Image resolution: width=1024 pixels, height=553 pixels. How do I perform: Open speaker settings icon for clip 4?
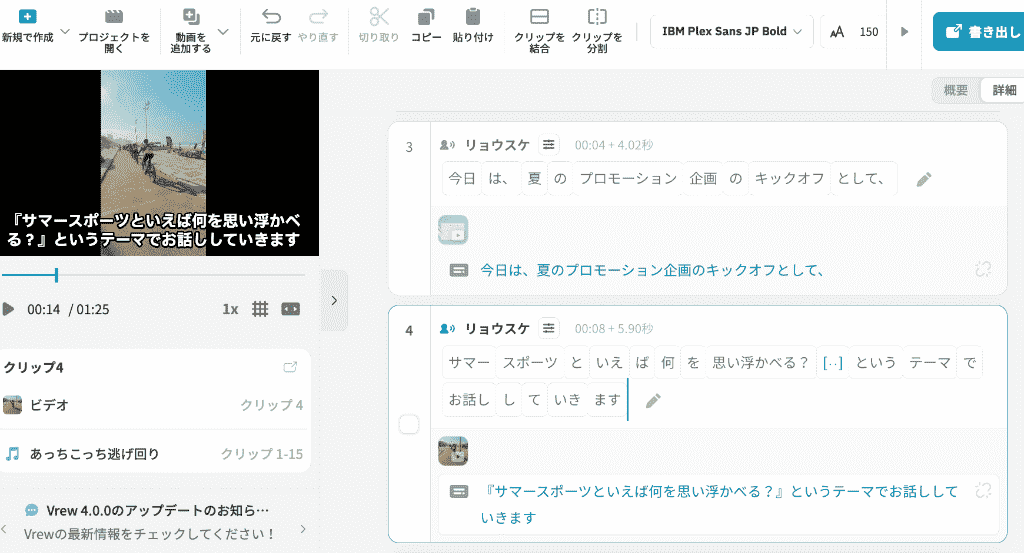pyautogui.click(x=549, y=328)
